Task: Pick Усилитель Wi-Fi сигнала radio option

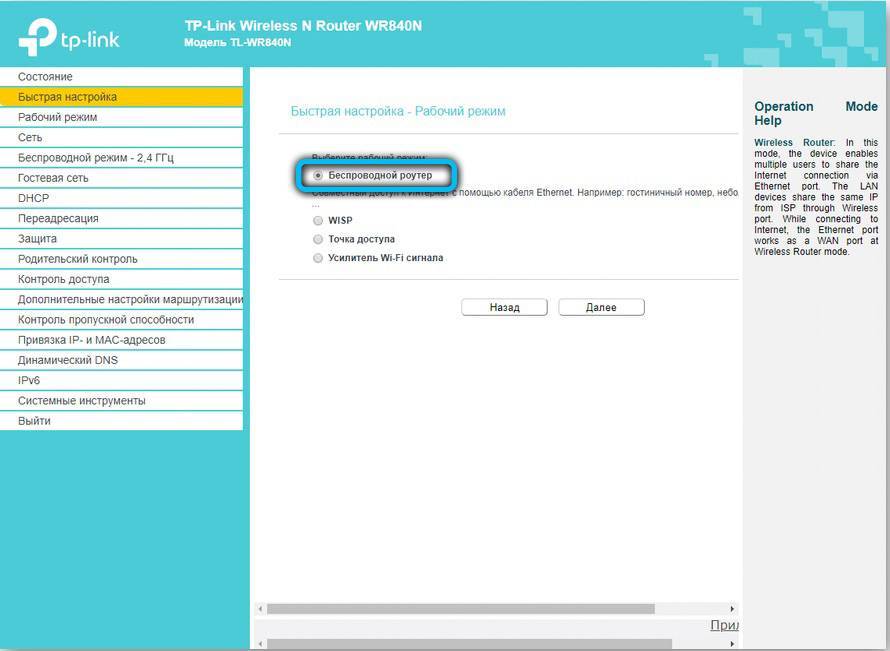Action: pyautogui.click(x=318, y=258)
